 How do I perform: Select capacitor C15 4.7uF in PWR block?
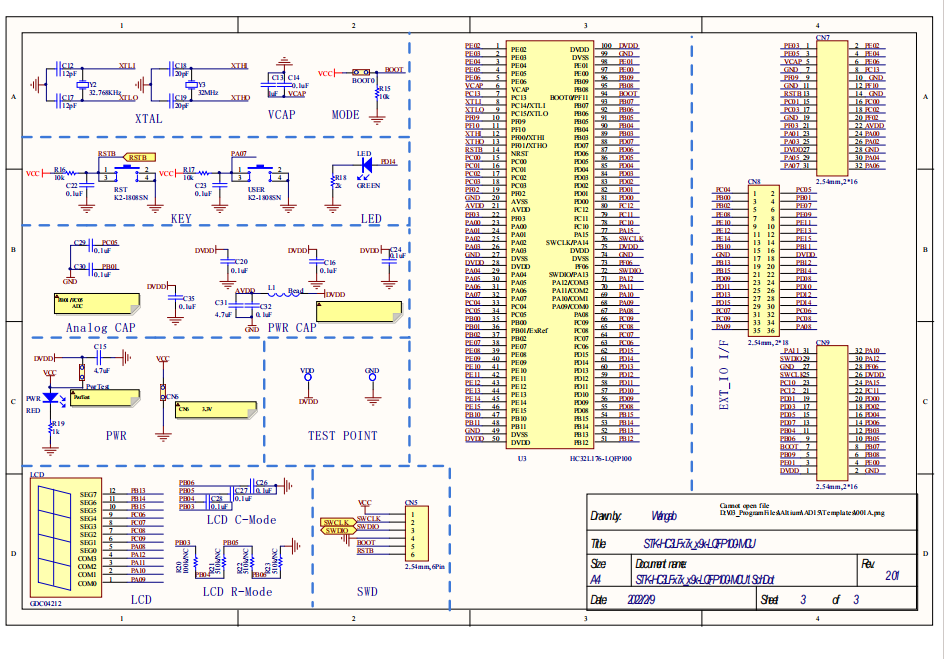pyautogui.click(x=101, y=358)
